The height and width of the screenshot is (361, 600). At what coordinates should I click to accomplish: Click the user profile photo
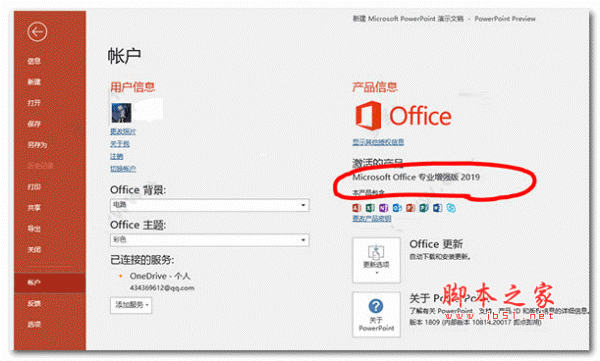point(121,113)
